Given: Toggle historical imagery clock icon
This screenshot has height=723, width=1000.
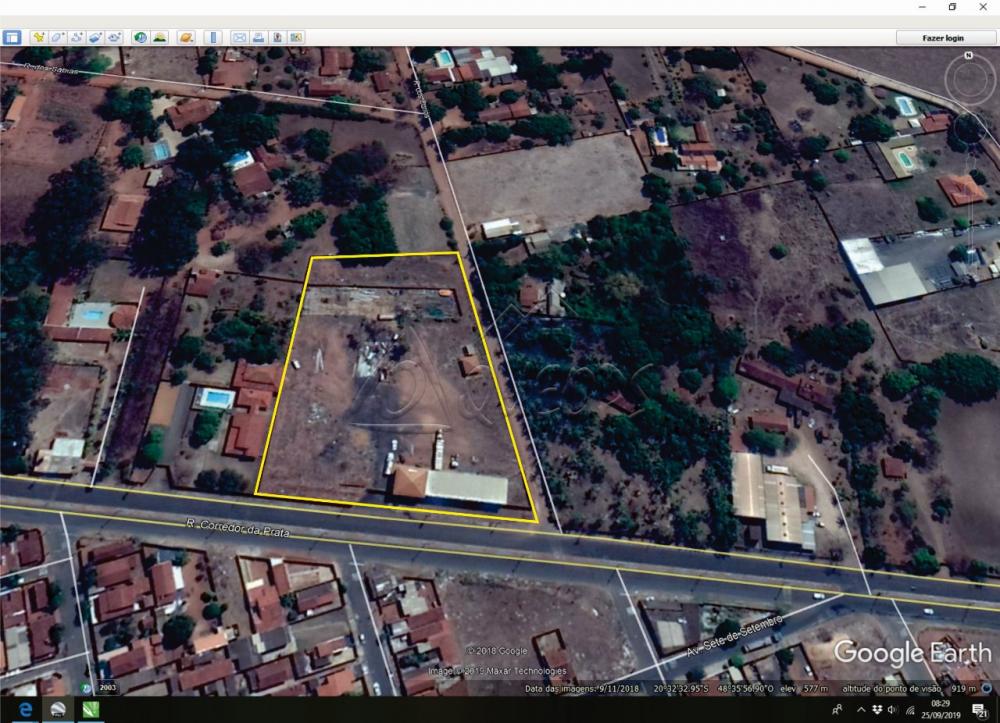Looking at the screenshot, I should (x=140, y=37).
